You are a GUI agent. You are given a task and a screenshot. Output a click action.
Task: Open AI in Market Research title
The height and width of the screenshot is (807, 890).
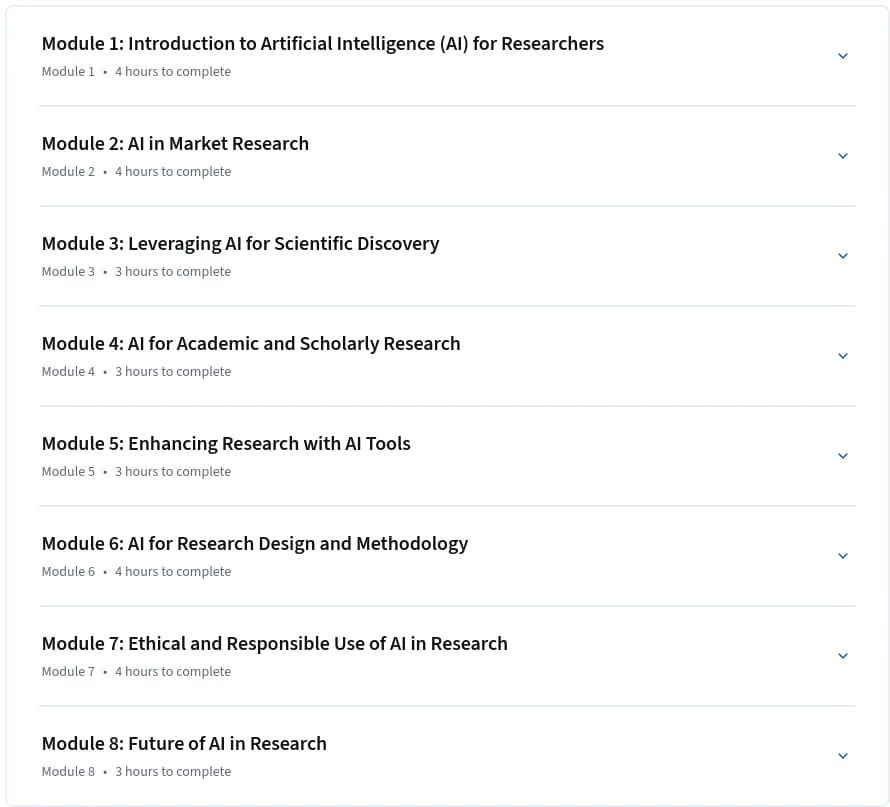tap(175, 144)
